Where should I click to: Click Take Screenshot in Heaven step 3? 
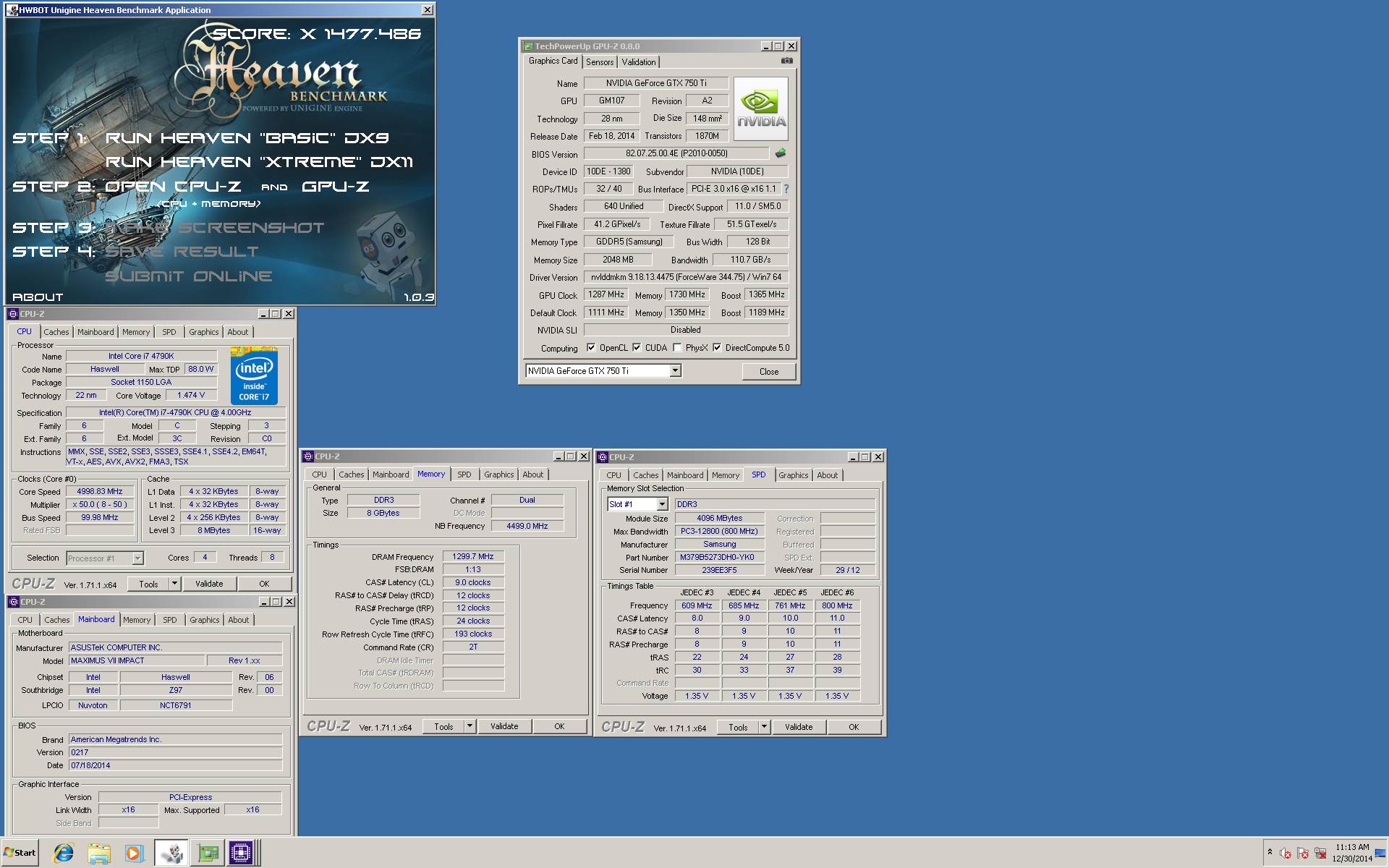click(x=215, y=228)
